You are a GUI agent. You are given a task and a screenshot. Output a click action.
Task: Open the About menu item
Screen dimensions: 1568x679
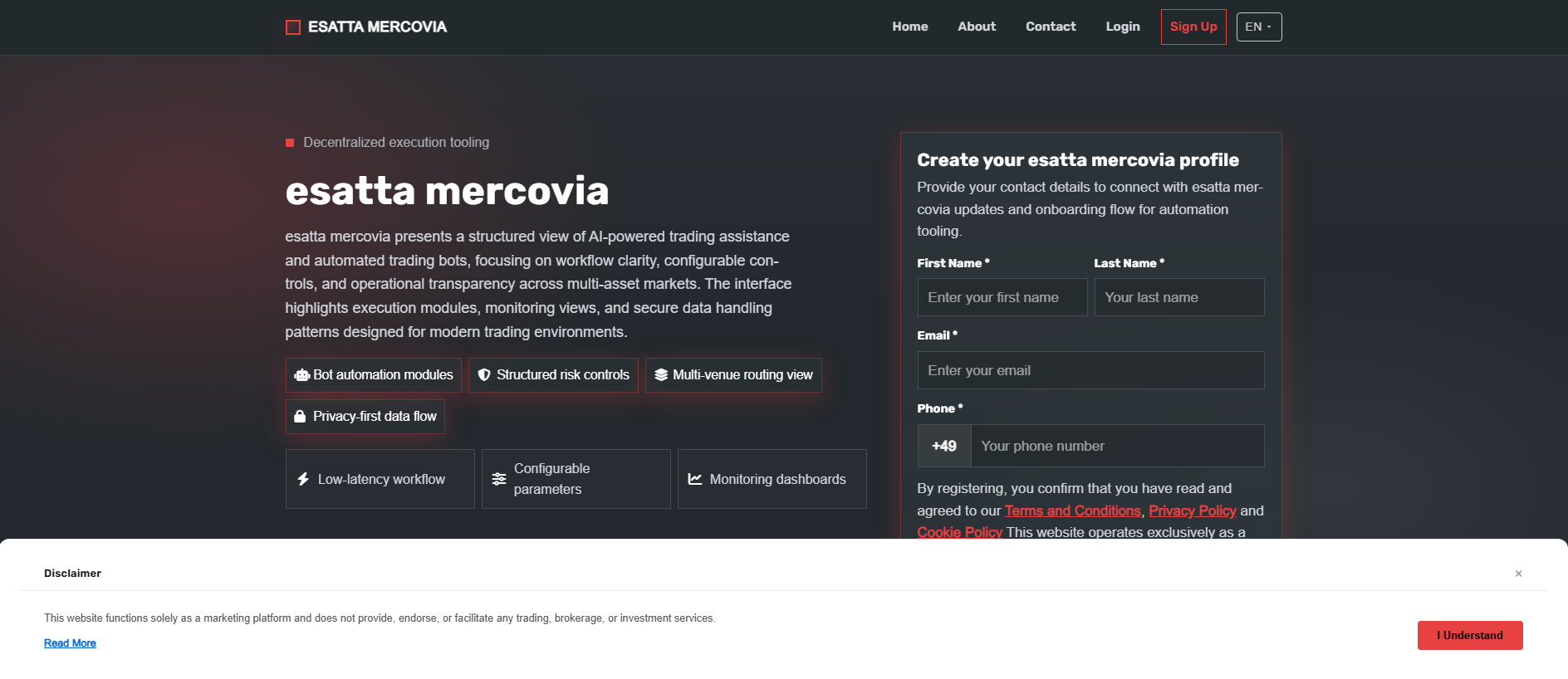[977, 27]
